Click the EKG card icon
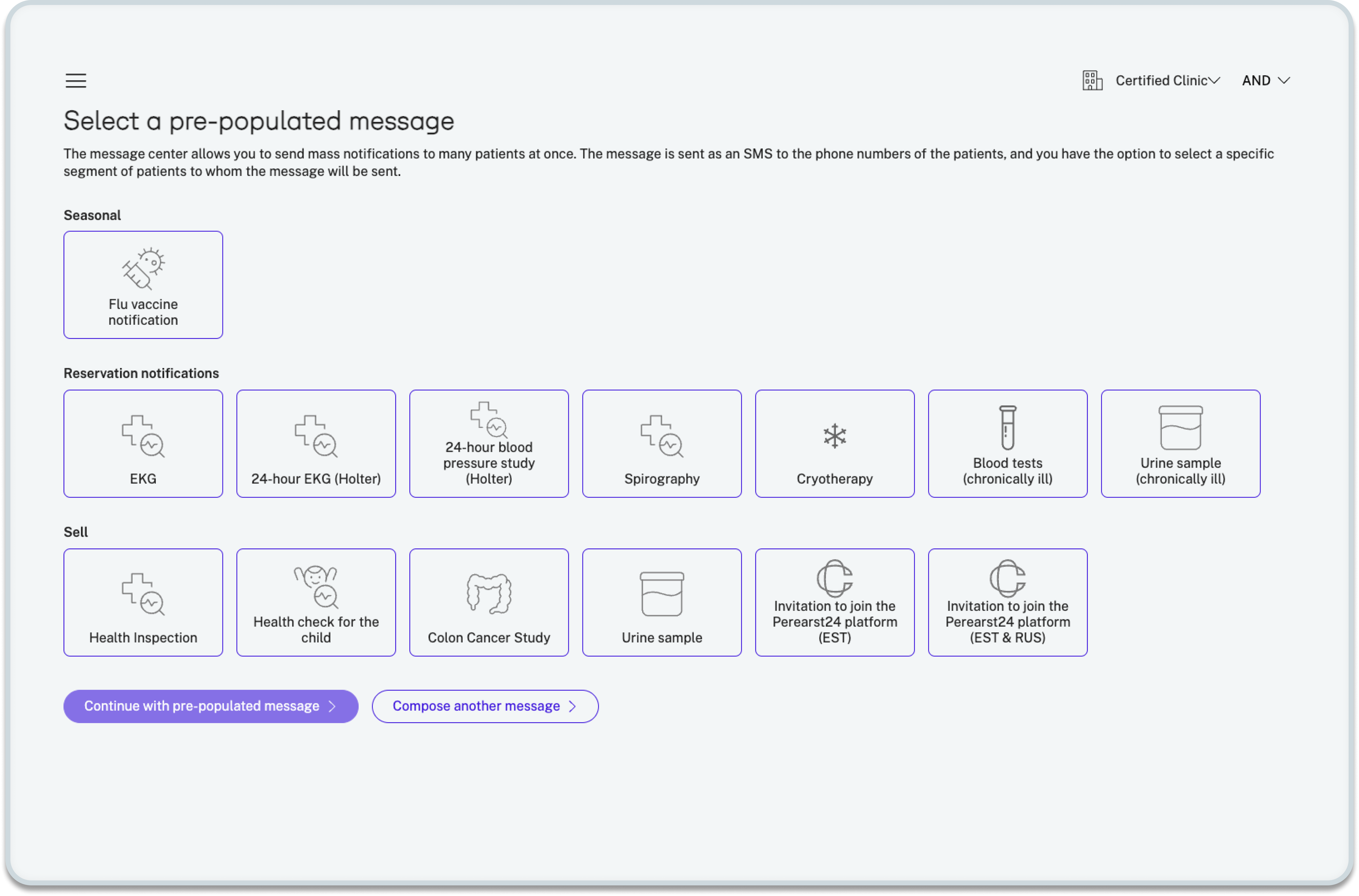Viewport: 1359px width, 896px height. click(143, 436)
